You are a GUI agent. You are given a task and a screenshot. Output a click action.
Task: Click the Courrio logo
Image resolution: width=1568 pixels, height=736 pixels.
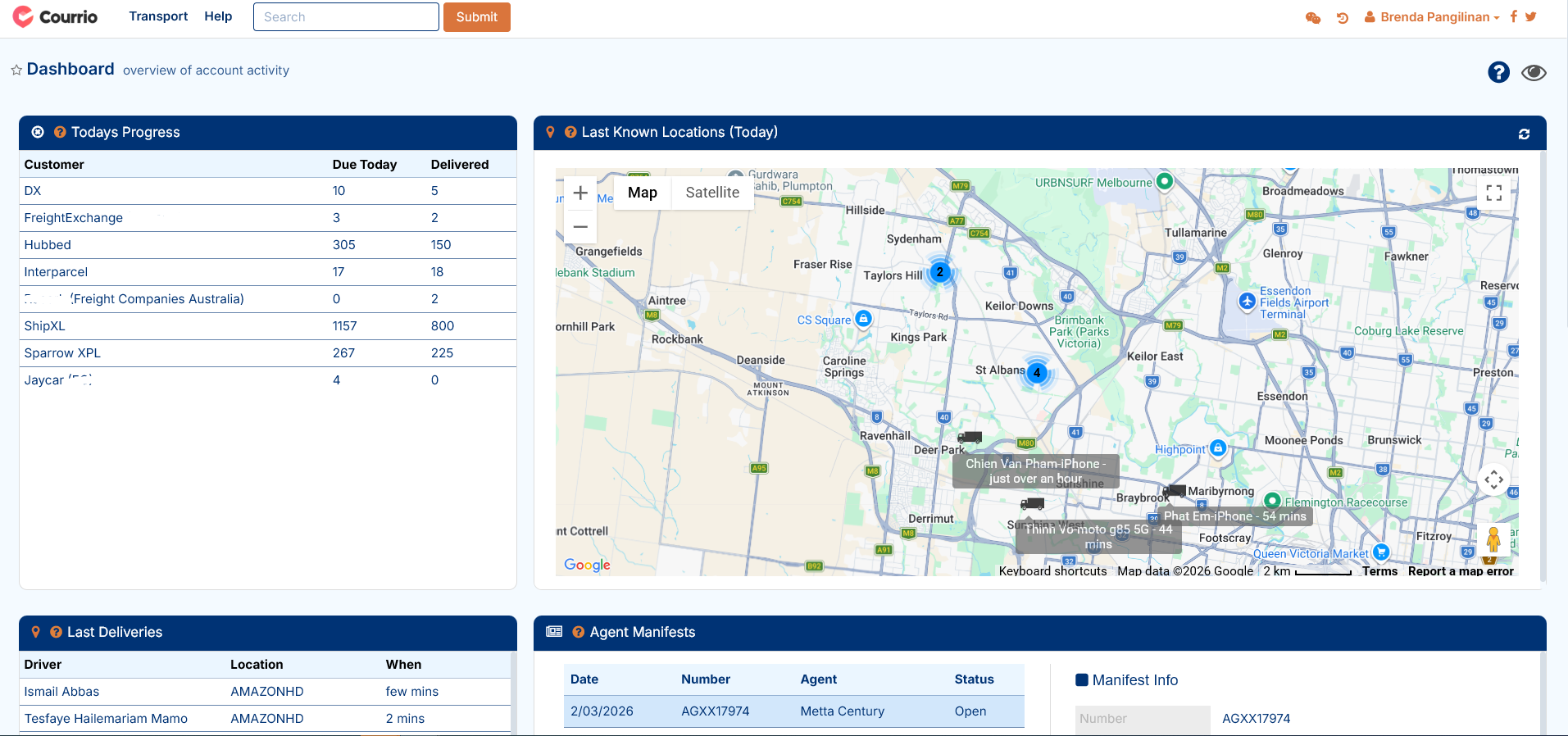pyautogui.click(x=55, y=16)
